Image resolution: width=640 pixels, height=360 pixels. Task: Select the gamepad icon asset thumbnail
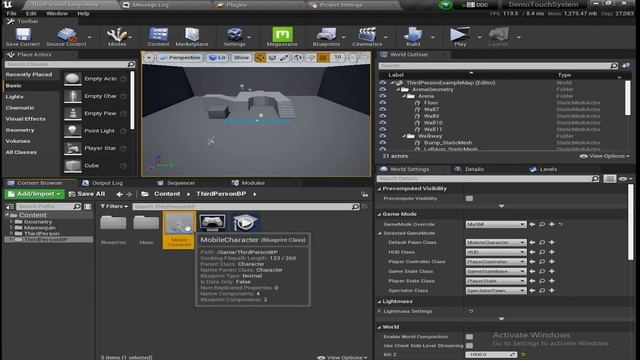pos(212,223)
